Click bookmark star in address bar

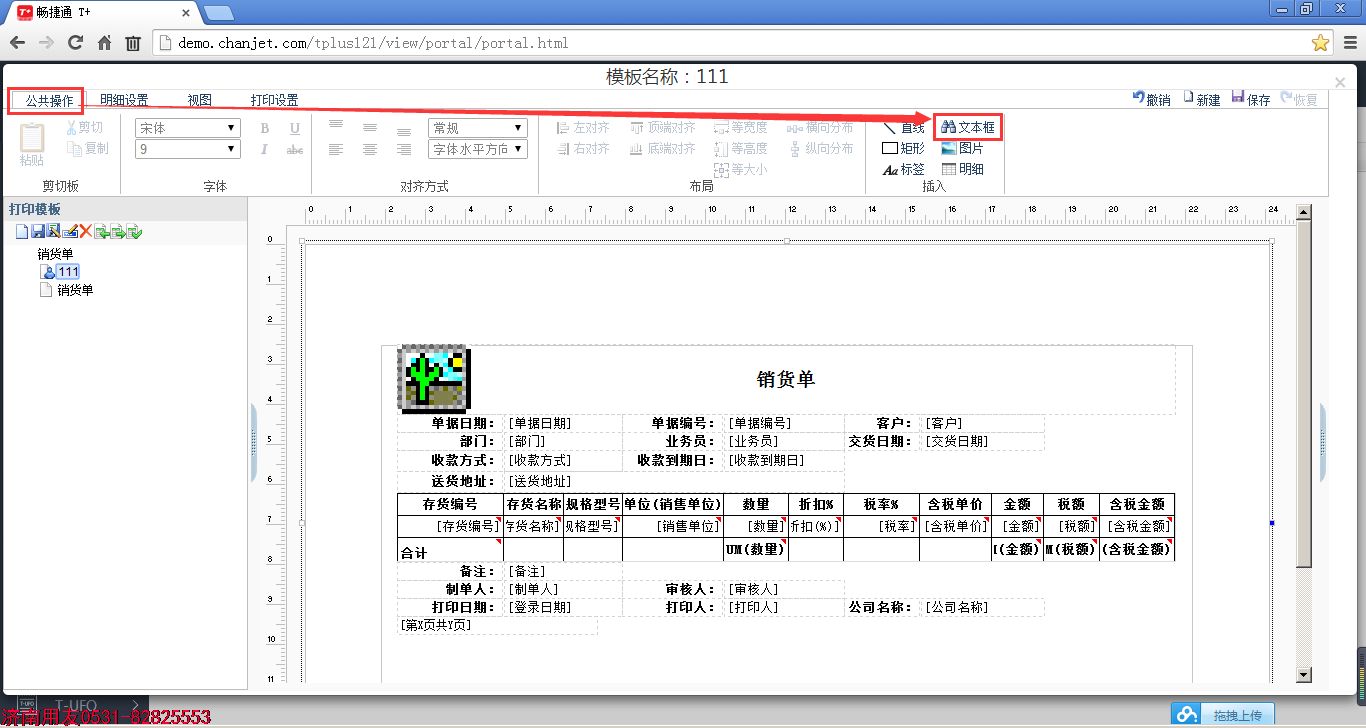click(1320, 43)
